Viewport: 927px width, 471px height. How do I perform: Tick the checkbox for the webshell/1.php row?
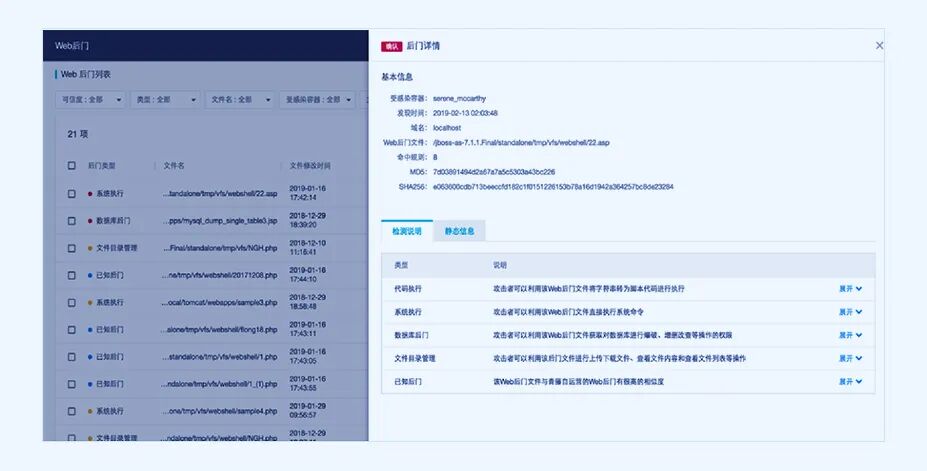72,357
